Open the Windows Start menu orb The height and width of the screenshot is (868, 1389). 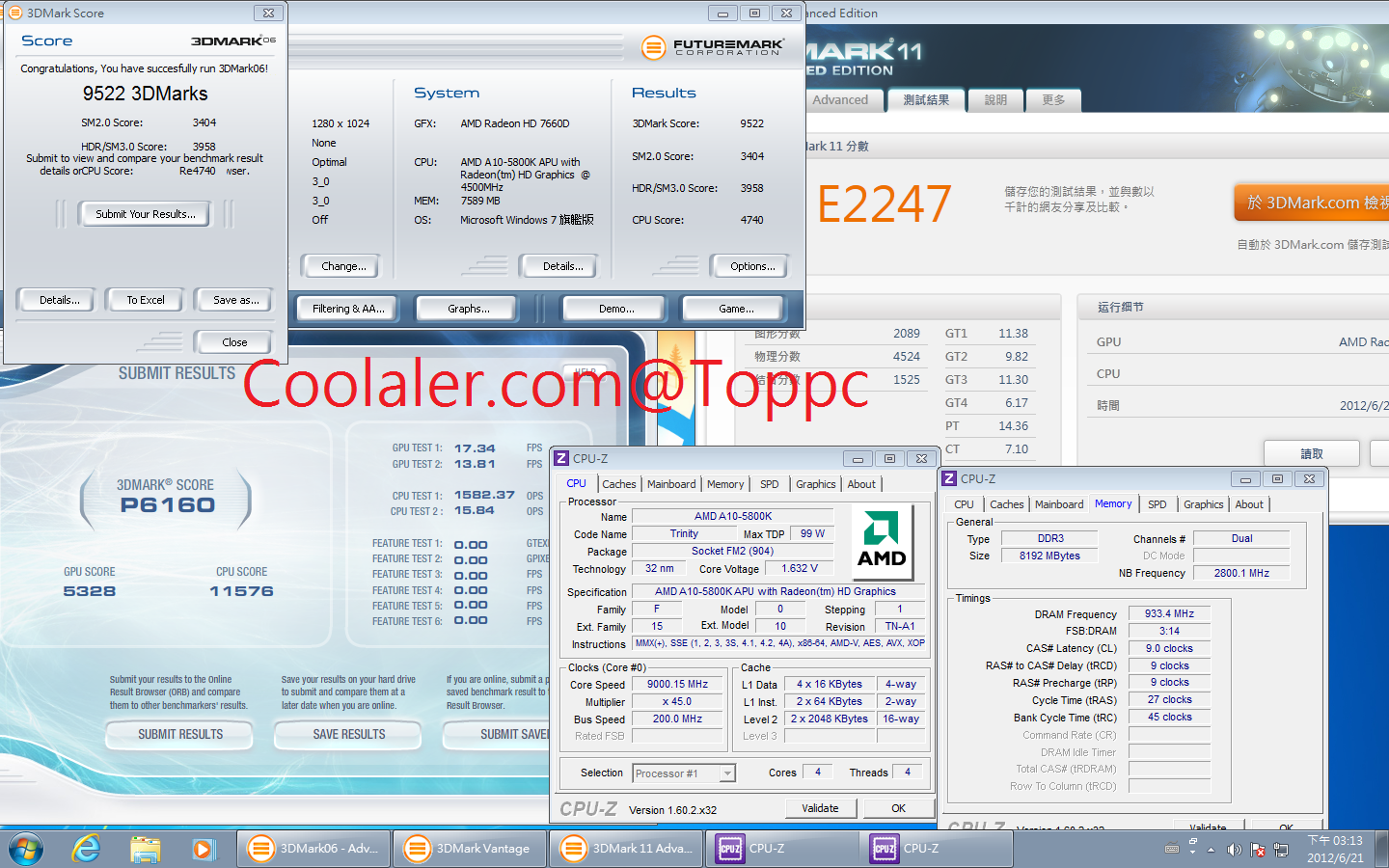(x=26, y=849)
